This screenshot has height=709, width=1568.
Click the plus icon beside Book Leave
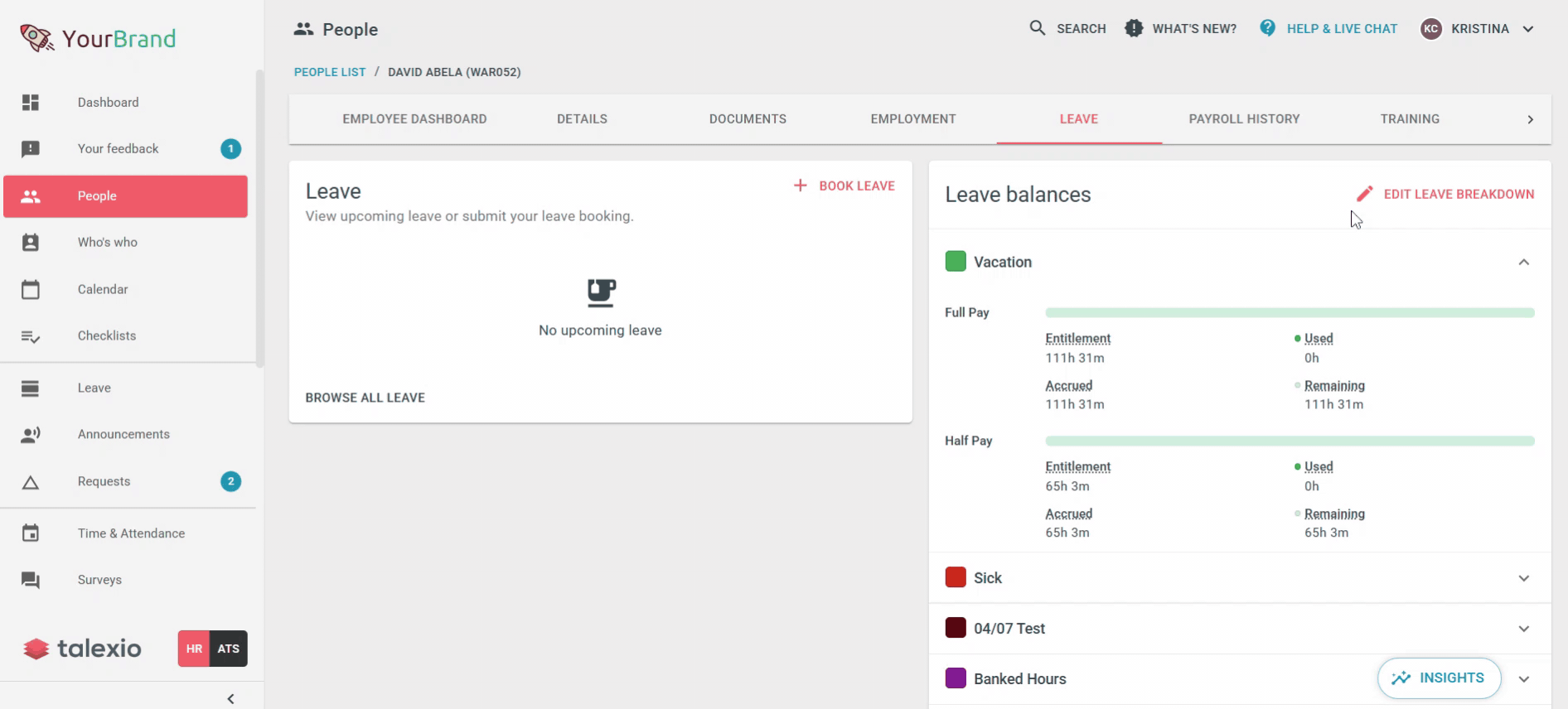coord(801,186)
